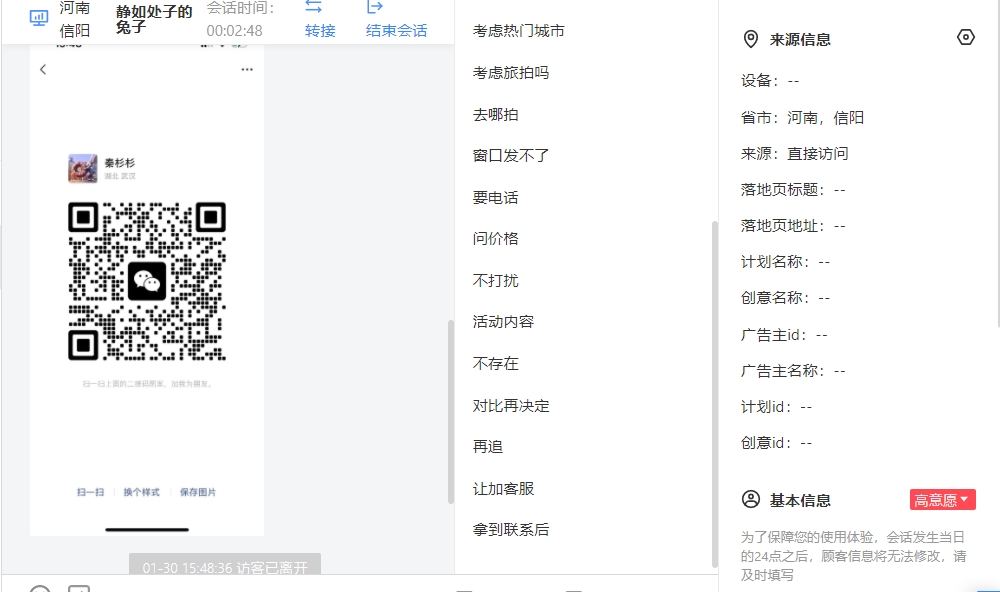Open the 高意愿 intention dropdown
The width and height of the screenshot is (1000, 592).
coord(942,500)
